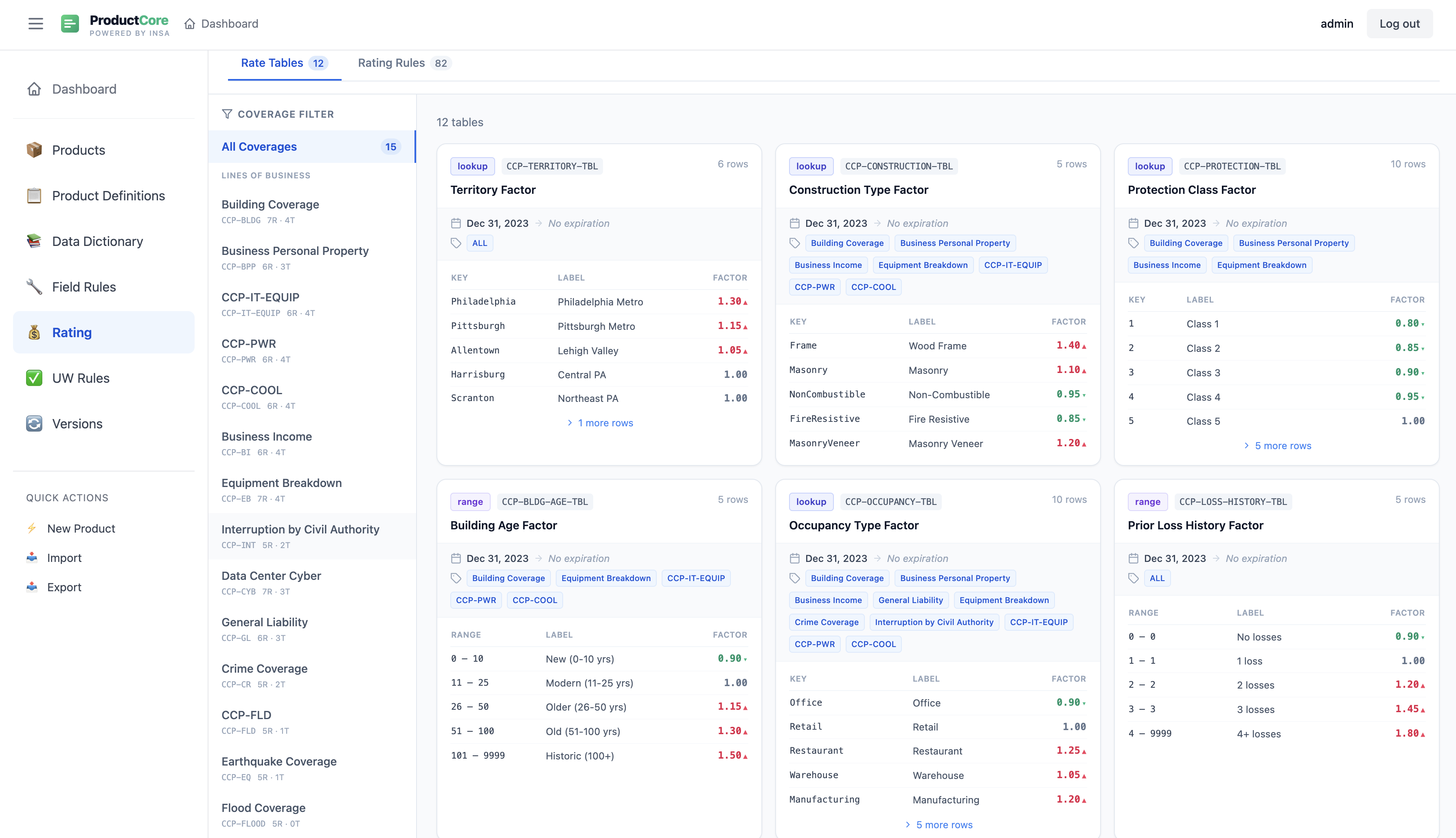This screenshot has height=838, width=1456.
Task: Filter by CCP-IT-EQUIP coverage
Action: click(312, 305)
